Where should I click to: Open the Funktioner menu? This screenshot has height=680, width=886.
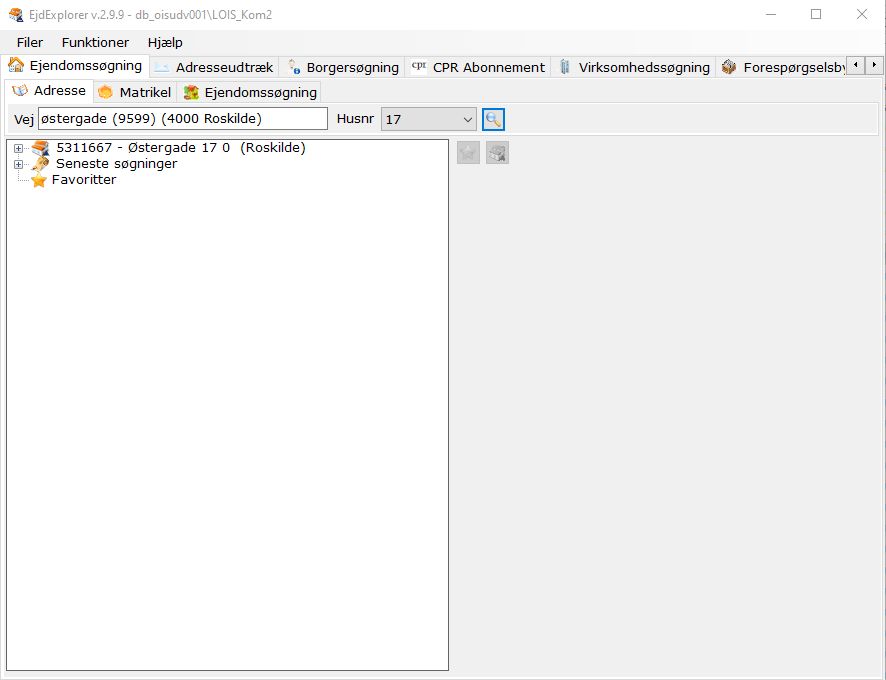95,43
